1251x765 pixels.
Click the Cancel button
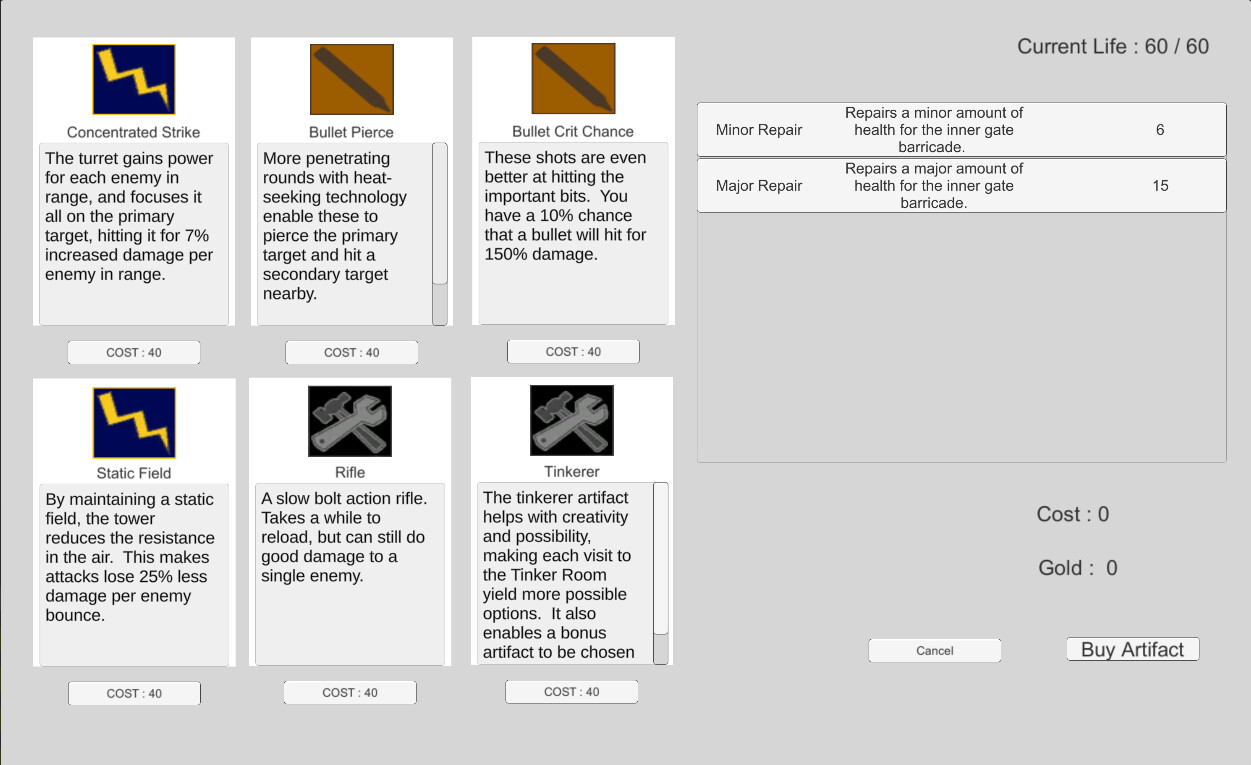coord(935,650)
